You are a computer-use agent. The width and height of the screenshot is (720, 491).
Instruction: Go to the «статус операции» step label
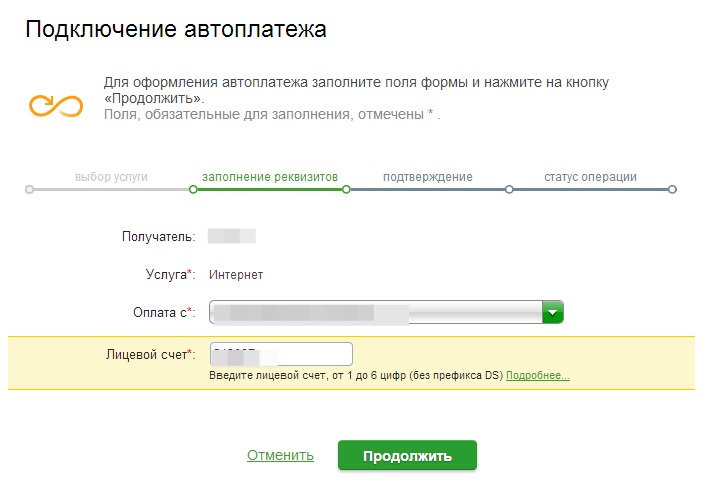pyautogui.click(x=590, y=177)
